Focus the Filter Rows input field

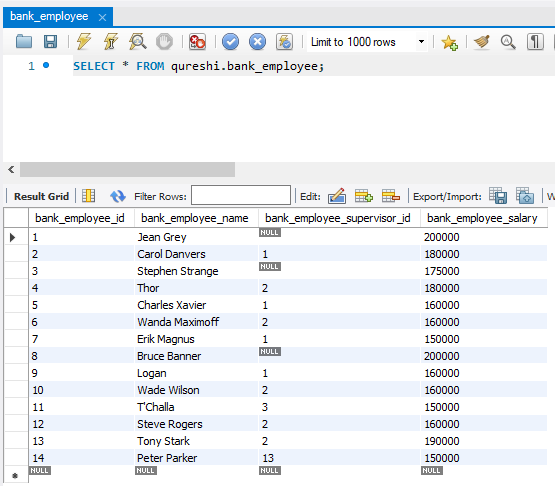(x=241, y=195)
